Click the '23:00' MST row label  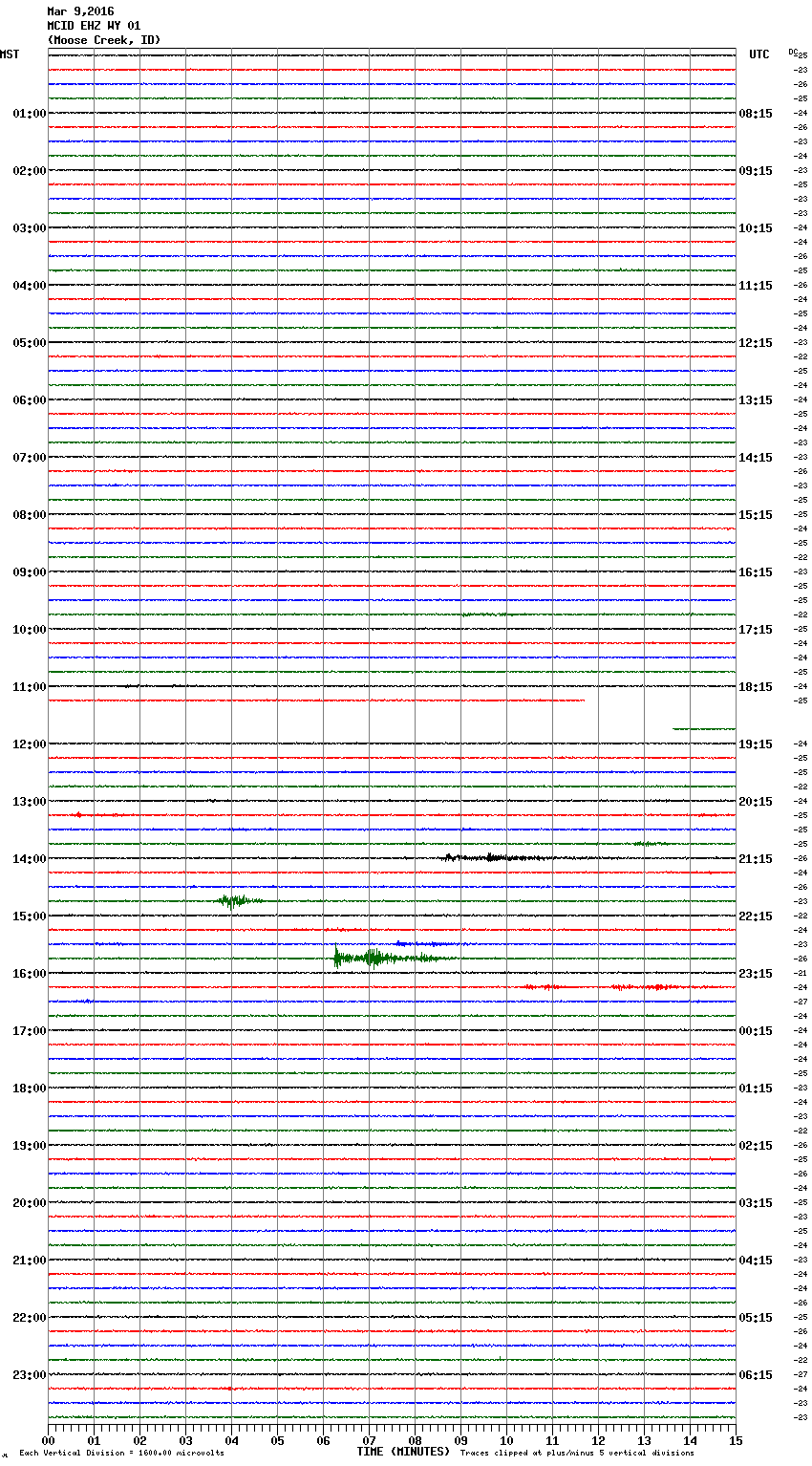(30, 1375)
